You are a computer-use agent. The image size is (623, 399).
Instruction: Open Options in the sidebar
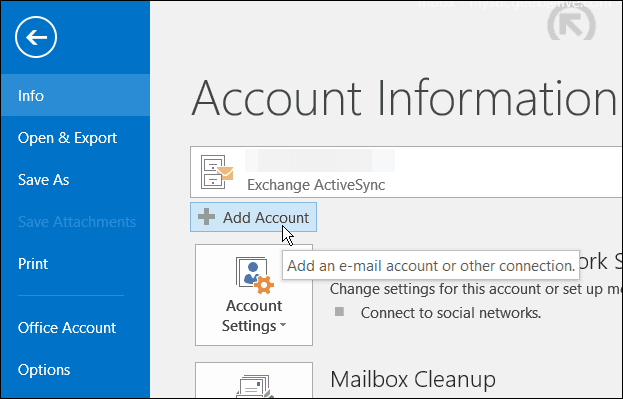[75, 370]
